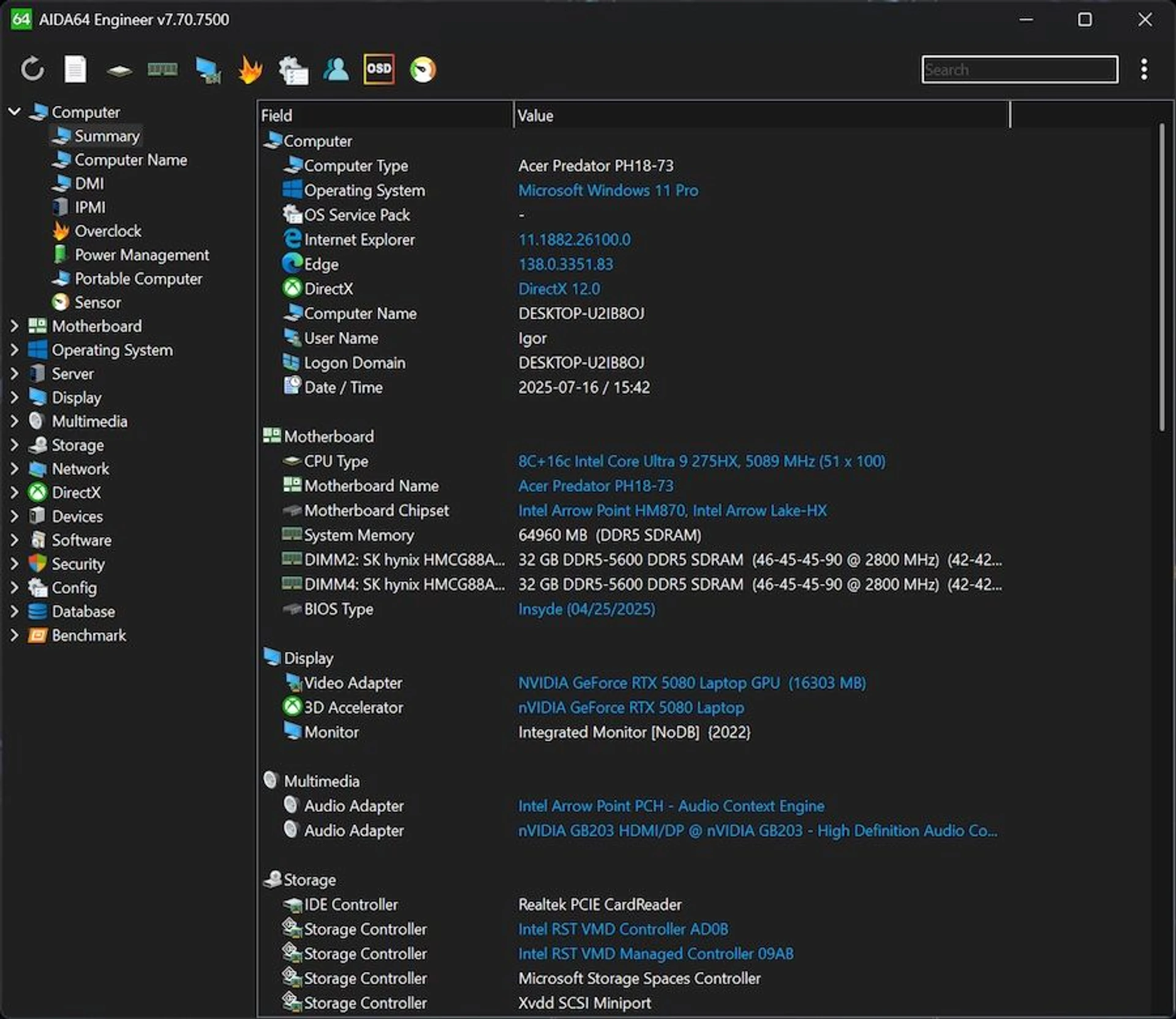Open the Intel Arrow Point HM870 chipset link
The image size is (1176, 1019).
(673, 510)
